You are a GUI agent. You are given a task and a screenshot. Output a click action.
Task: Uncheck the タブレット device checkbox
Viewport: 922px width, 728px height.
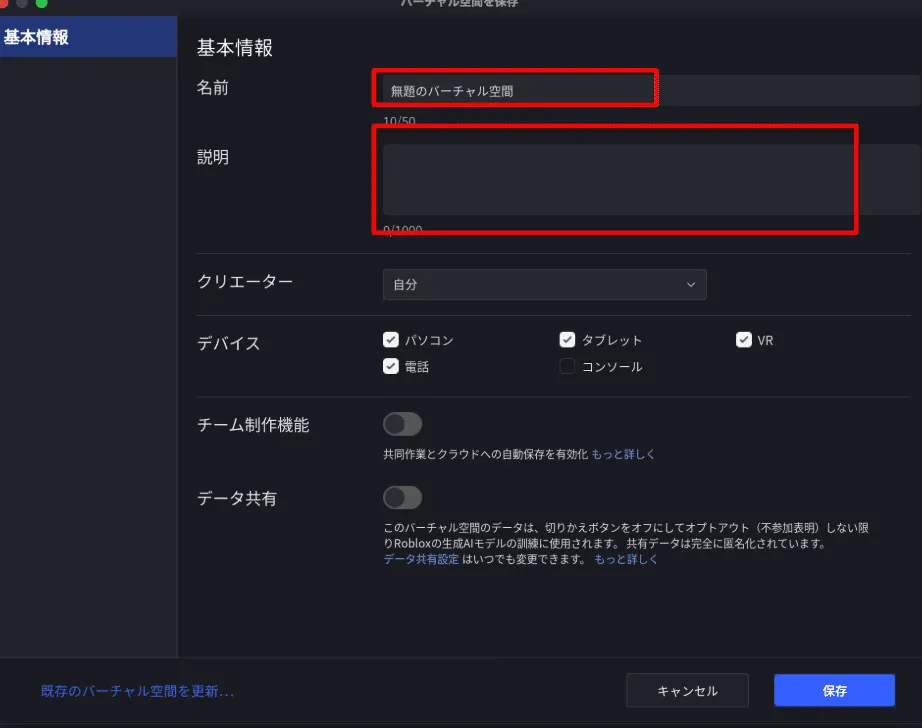coord(567,340)
